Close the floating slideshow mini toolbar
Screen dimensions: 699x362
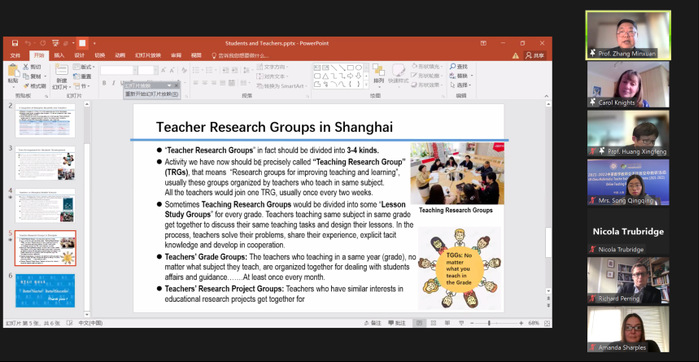[177, 85]
